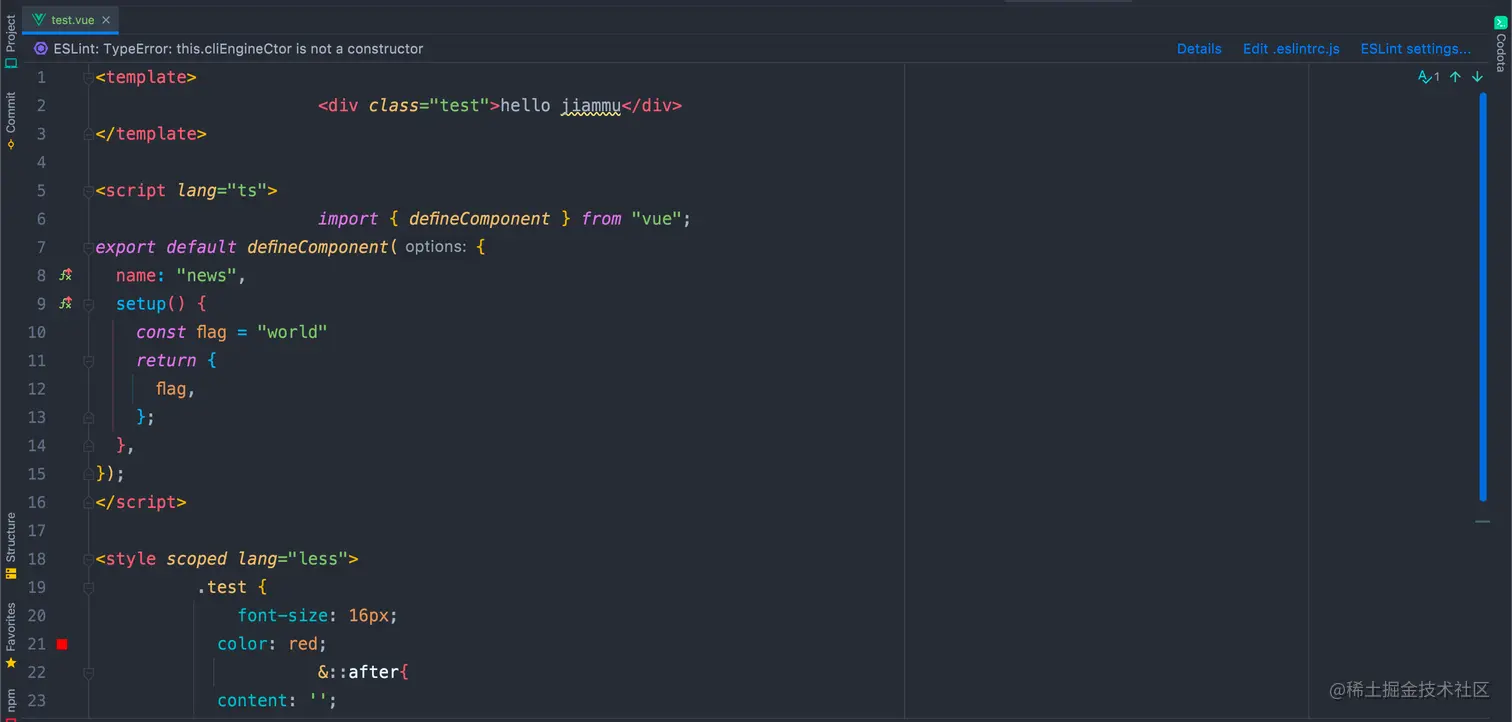Click Edit .eslintrc.js link

point(1291,48)
